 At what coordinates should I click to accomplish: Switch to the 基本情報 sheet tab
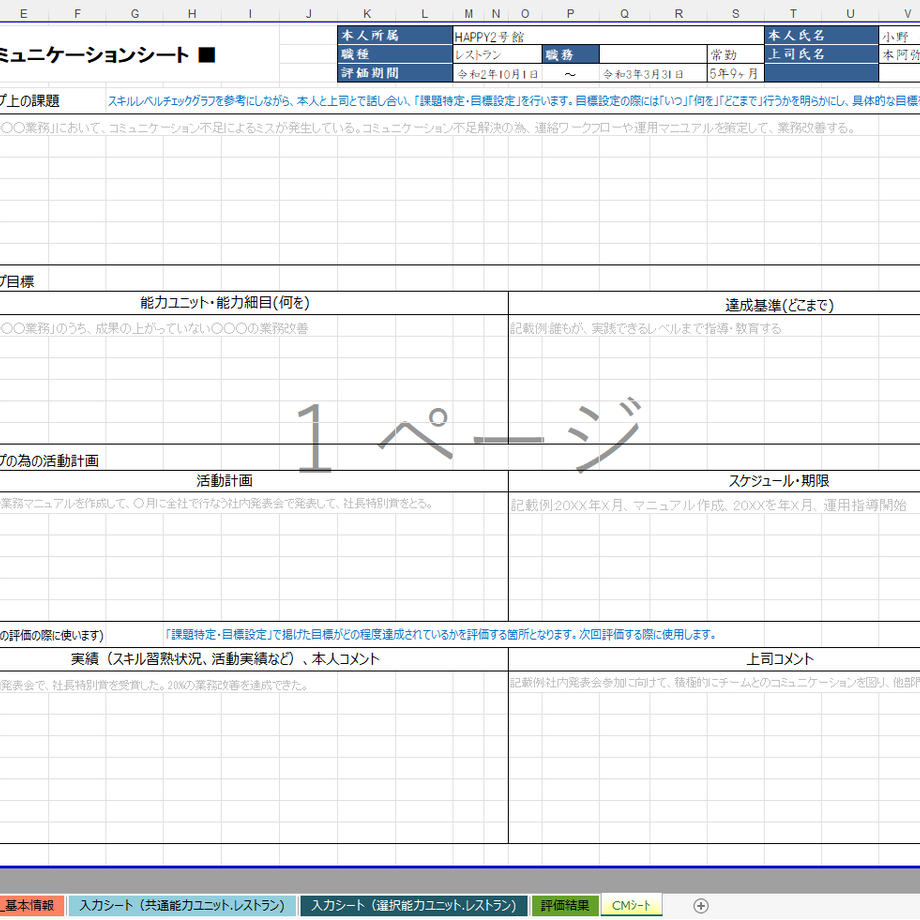[31, 905]
